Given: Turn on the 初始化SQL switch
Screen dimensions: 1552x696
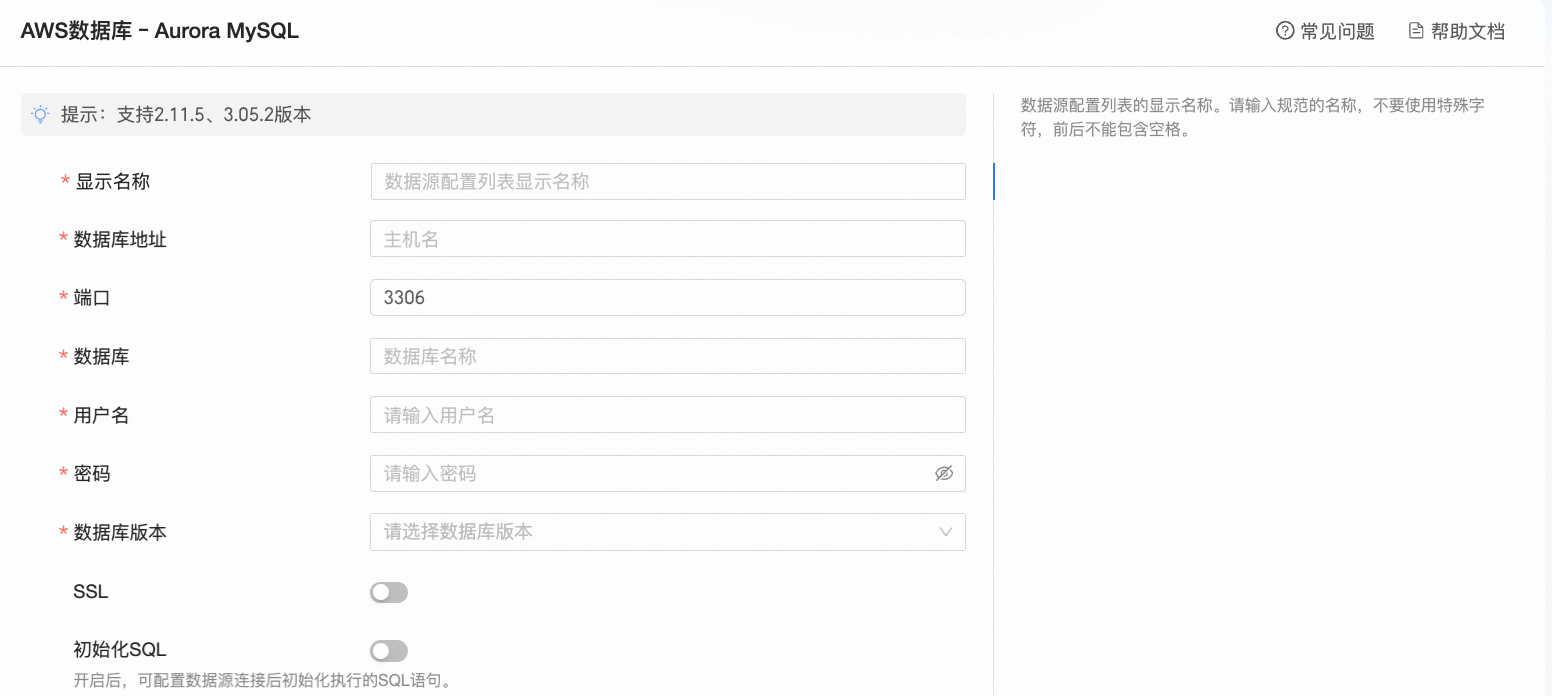Looking at the screenshot, I should coord(389,651).
